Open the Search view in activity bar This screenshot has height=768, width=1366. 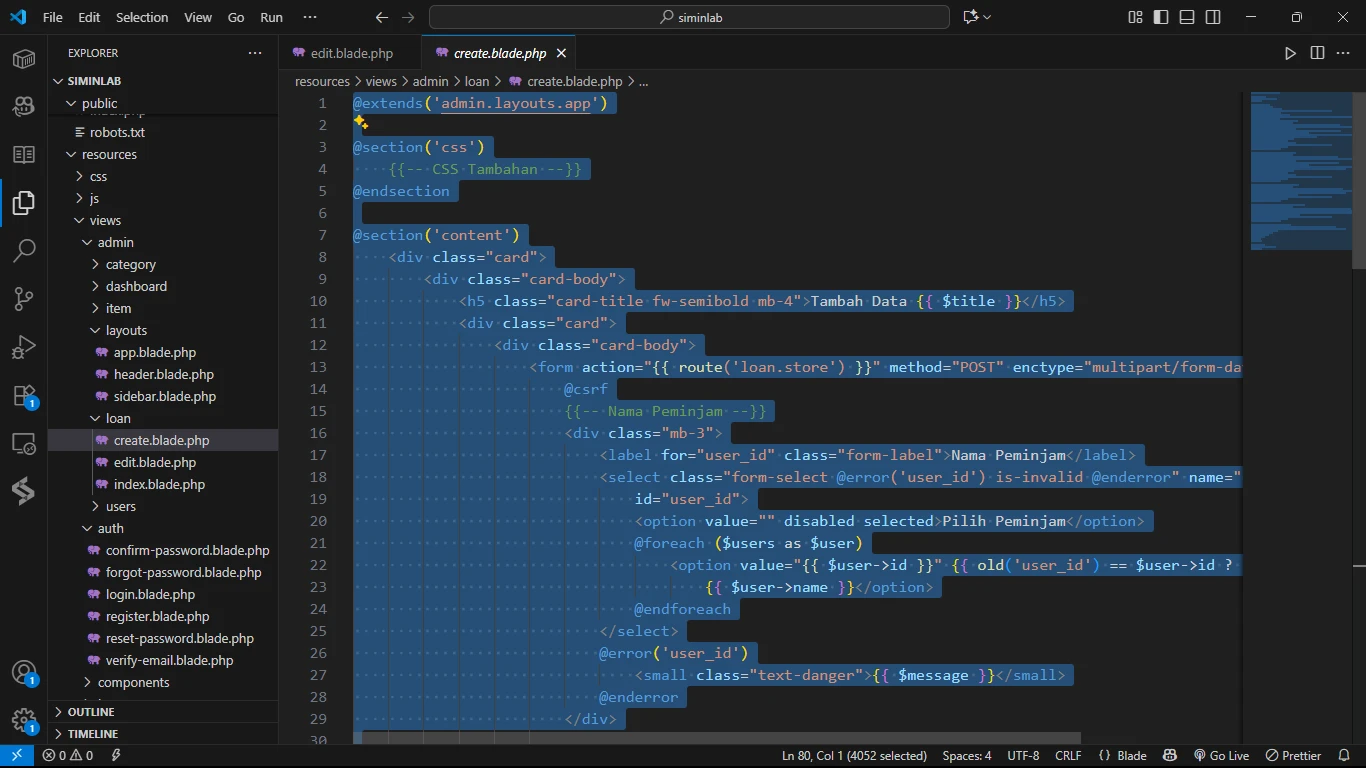[x=24, y=250]
